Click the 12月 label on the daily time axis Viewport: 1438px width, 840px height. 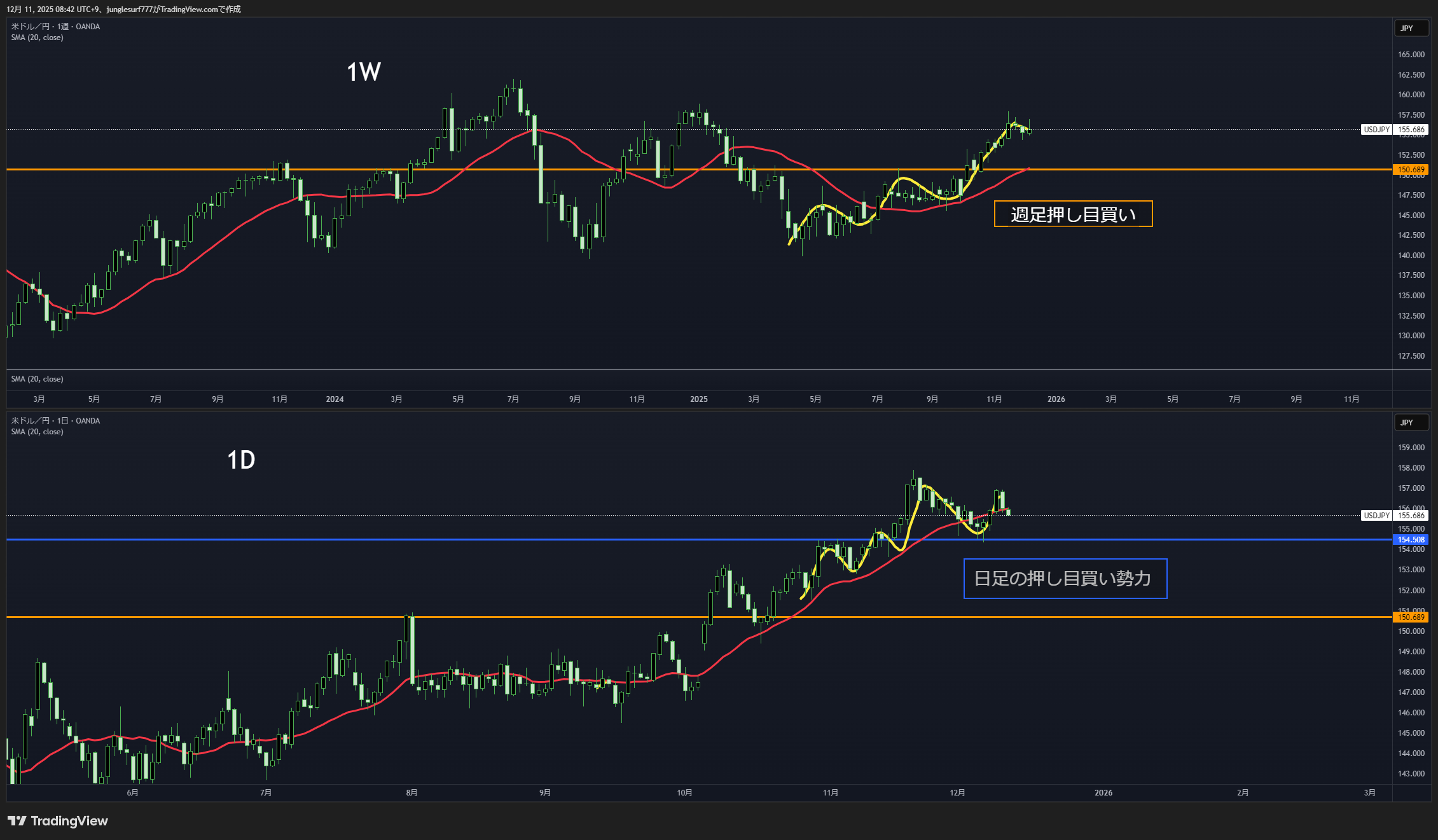pos(957,793)
